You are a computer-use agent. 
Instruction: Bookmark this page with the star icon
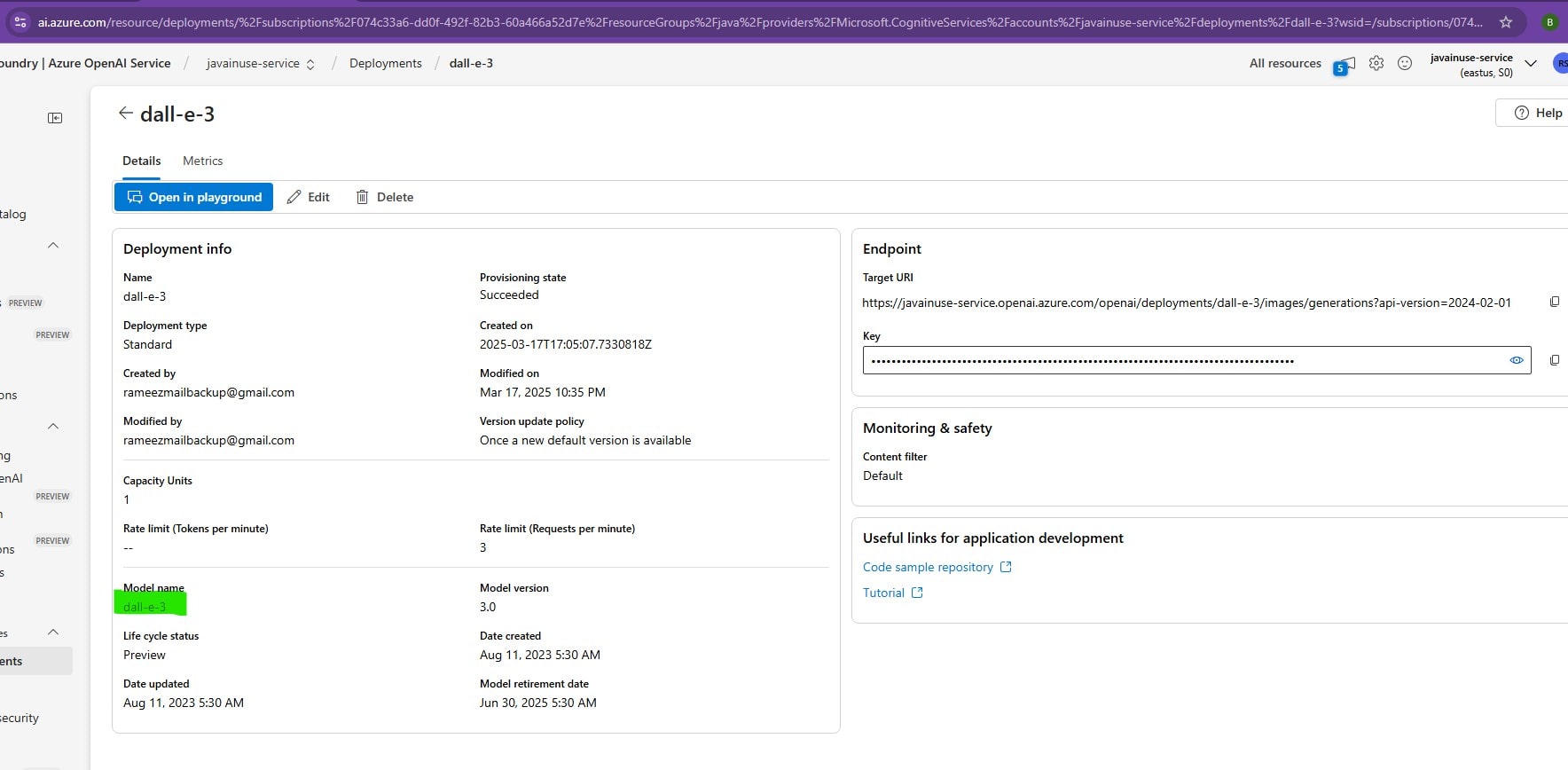point(1506,22)
